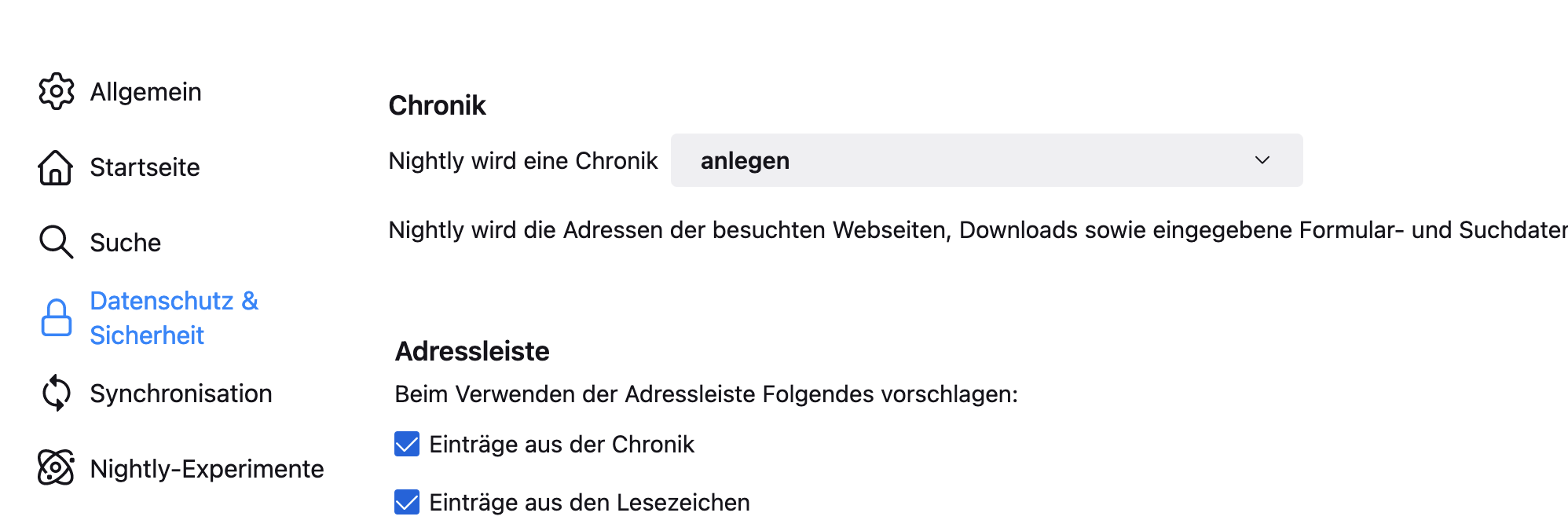
Task: Click the Synchronisation arrows icon
Action: point(56,393)
